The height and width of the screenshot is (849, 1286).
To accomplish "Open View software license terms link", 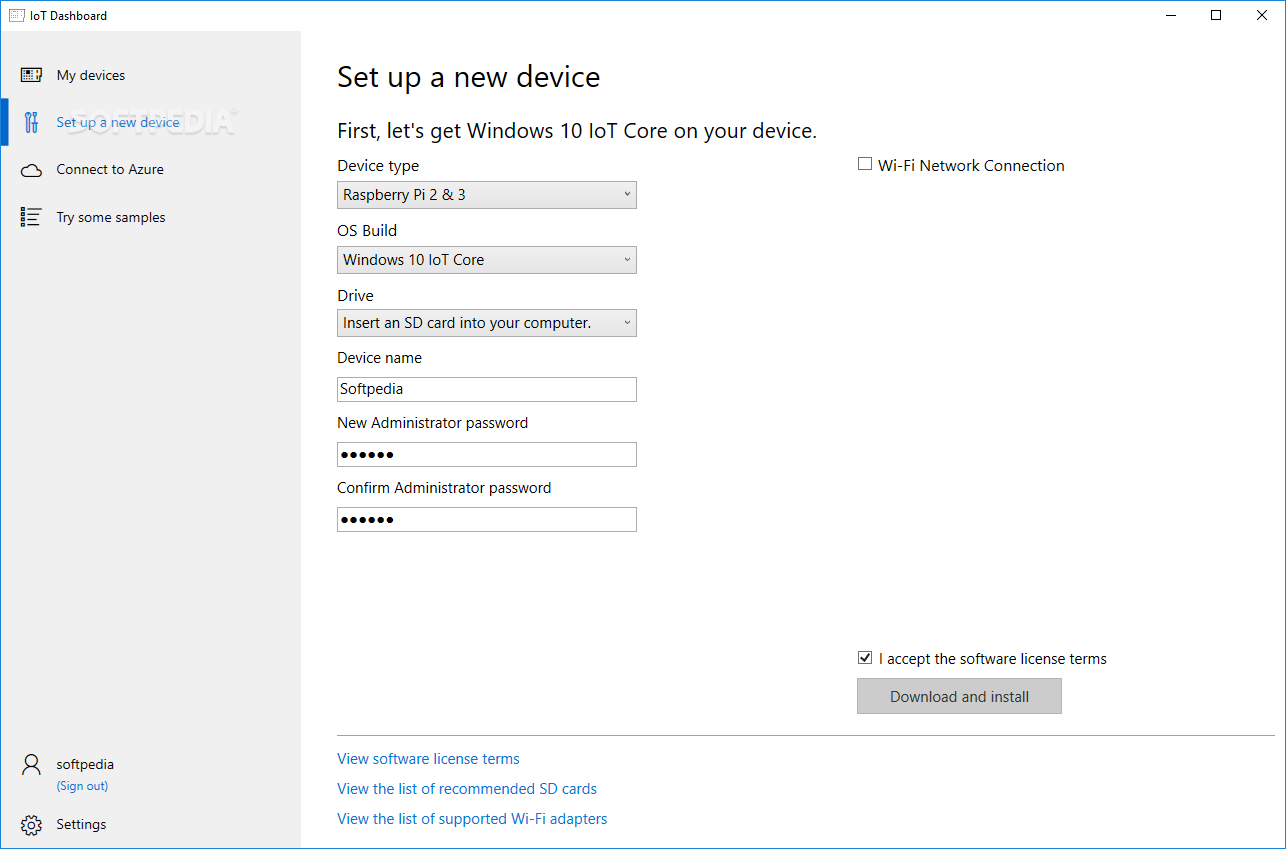I will click(428, 759).
